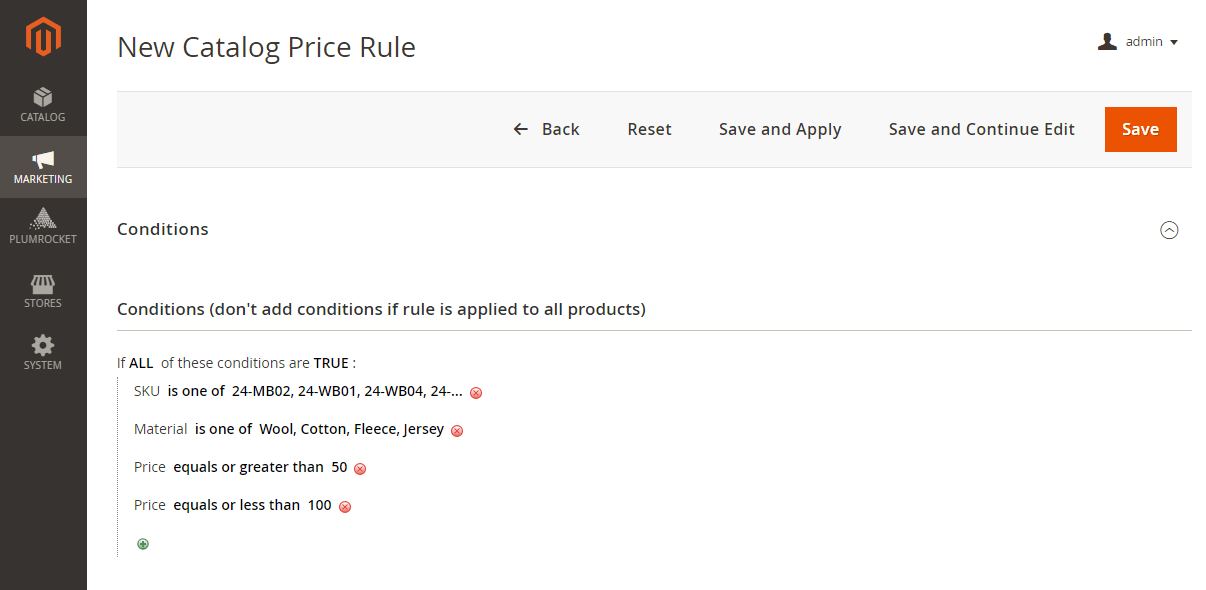
Task: Change the TRUE condition value
Action: tap(331, 363)
